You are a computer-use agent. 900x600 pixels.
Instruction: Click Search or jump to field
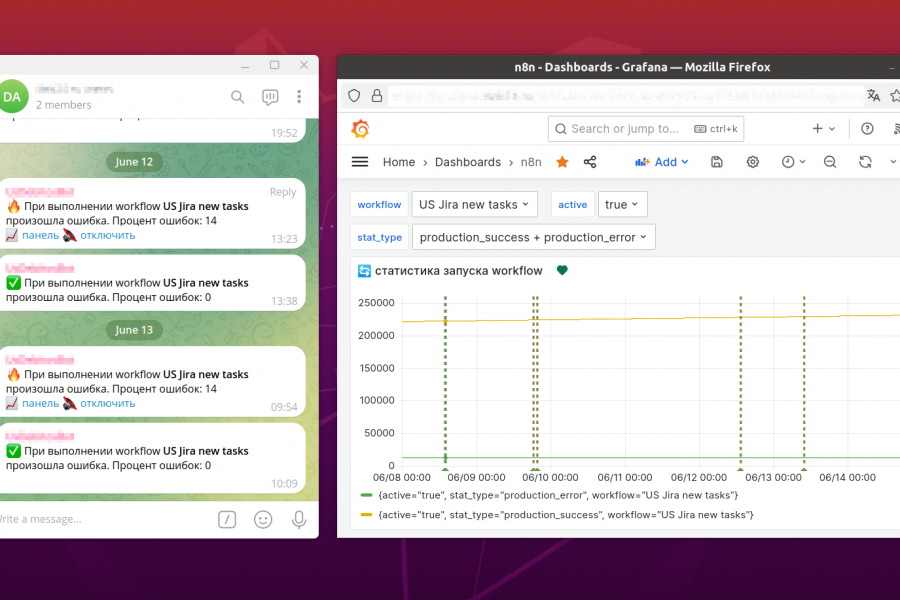pos(646,129)
